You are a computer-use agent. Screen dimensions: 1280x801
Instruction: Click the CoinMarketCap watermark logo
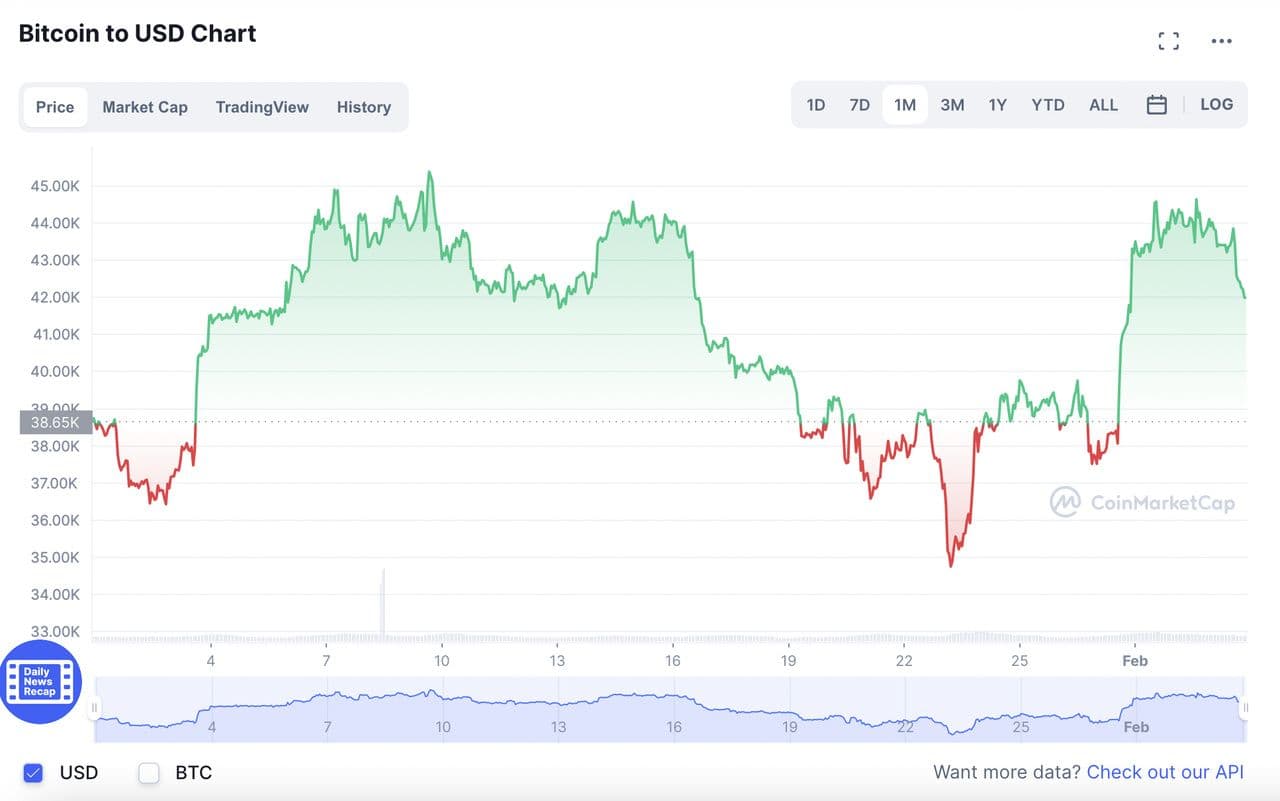(1142, 502)
